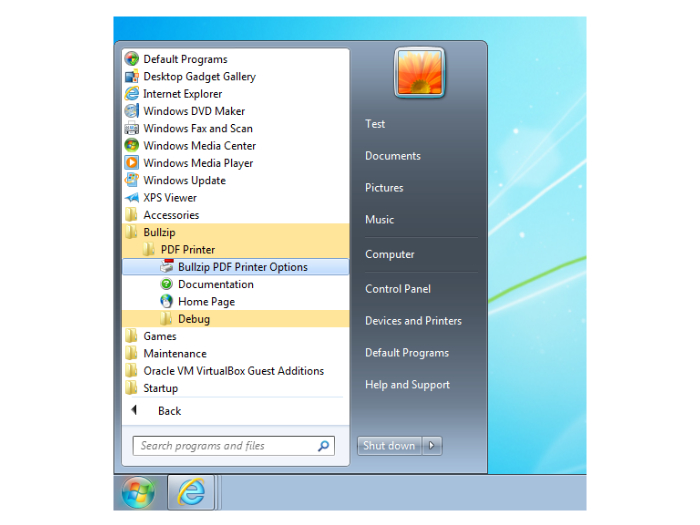This screenshot has width=700, height=525.
Task: Open Bullzip Home Page globe icon
Action: click(x=167, y=301)
